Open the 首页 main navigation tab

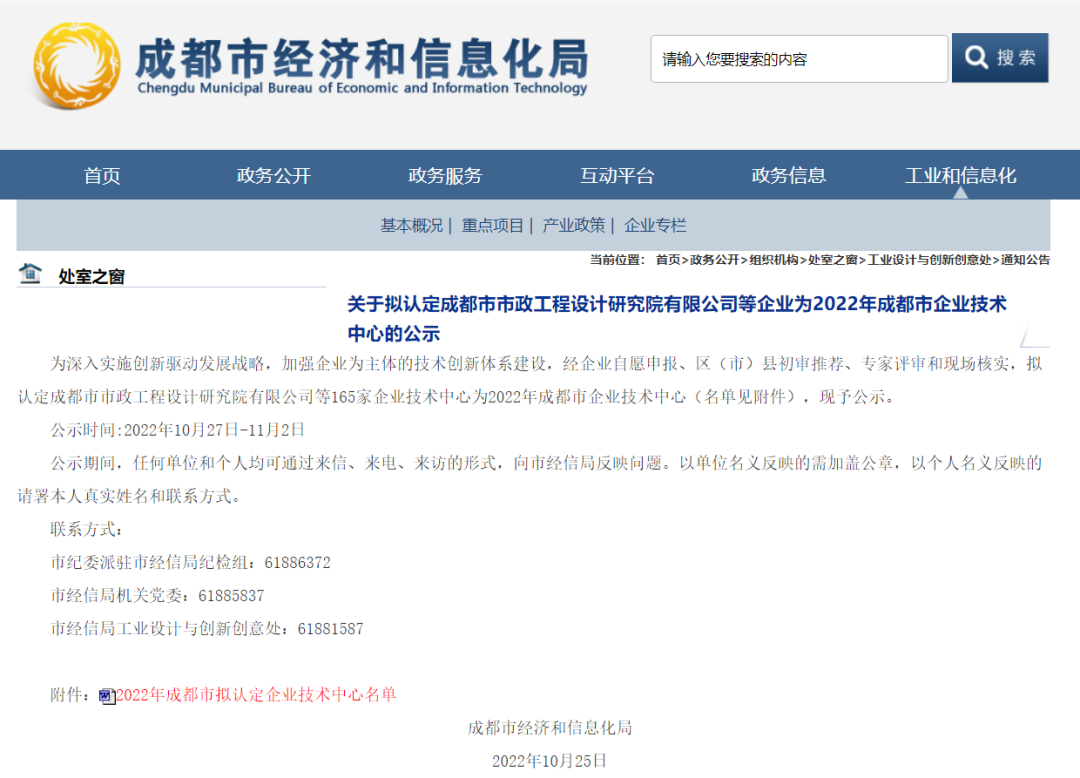(x=102, y=176)
